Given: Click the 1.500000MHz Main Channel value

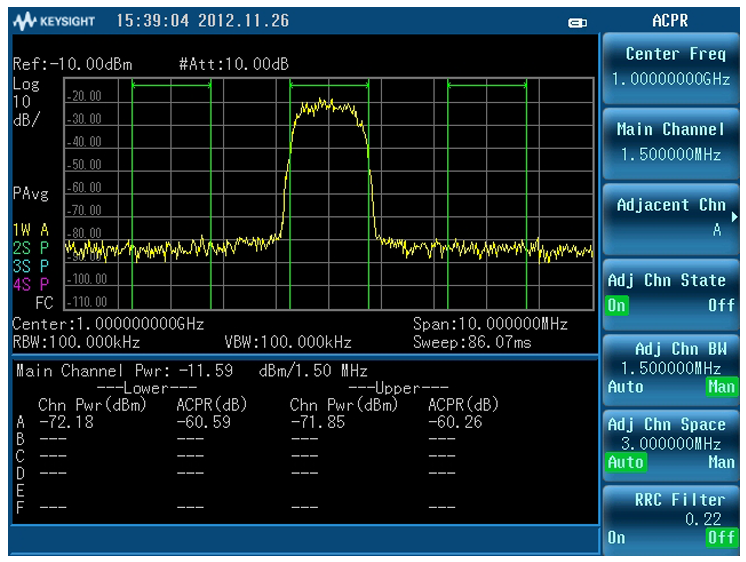Looking at the screenshot, I should 671,155.
